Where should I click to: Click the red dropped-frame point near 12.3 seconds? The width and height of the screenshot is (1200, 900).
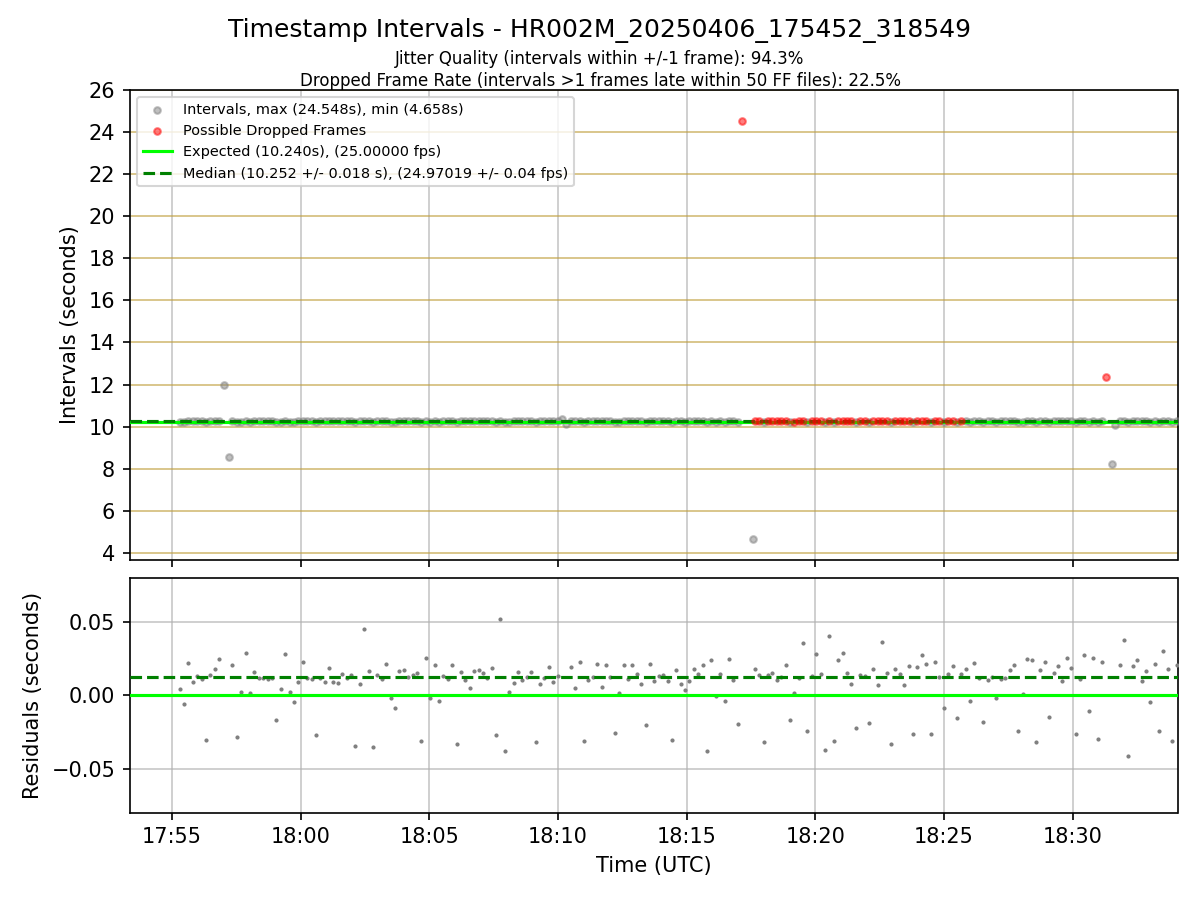(1106, 377)
